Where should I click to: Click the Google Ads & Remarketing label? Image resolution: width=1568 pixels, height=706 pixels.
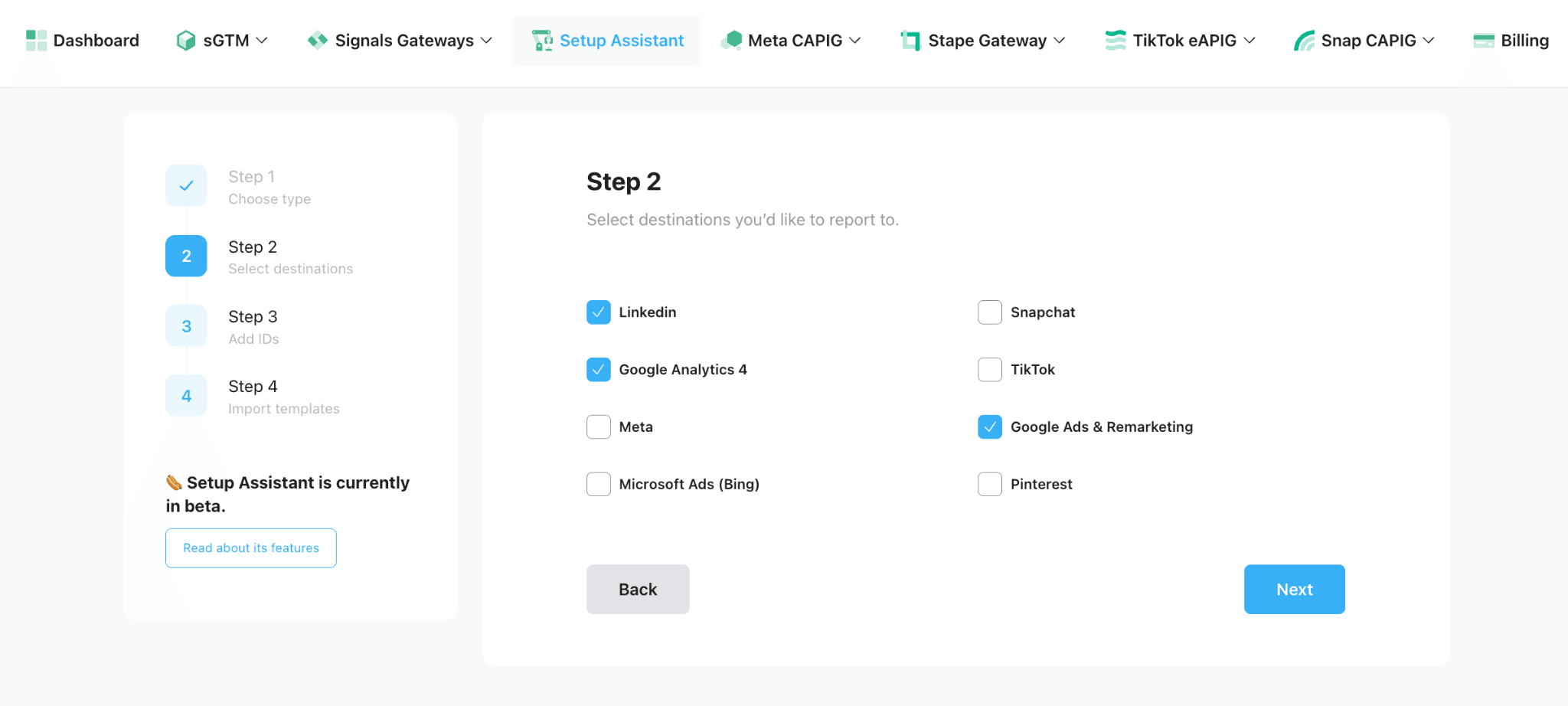(x=1102, y=427)
